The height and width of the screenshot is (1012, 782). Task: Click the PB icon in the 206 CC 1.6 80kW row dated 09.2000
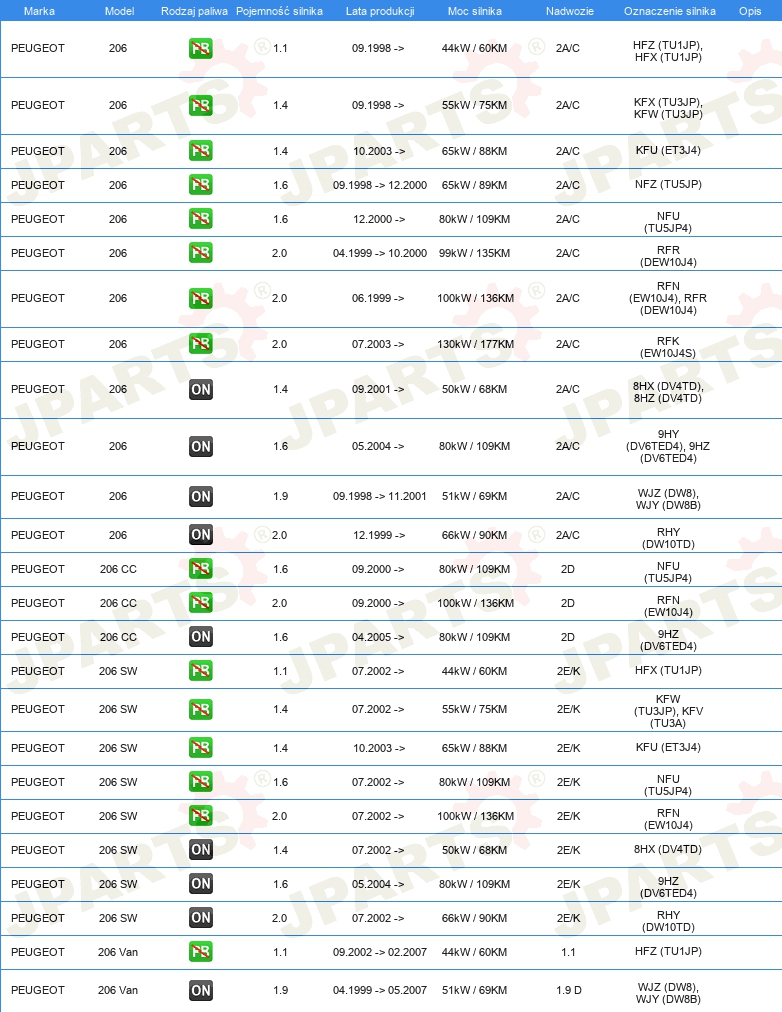click(x=201, y=569)
